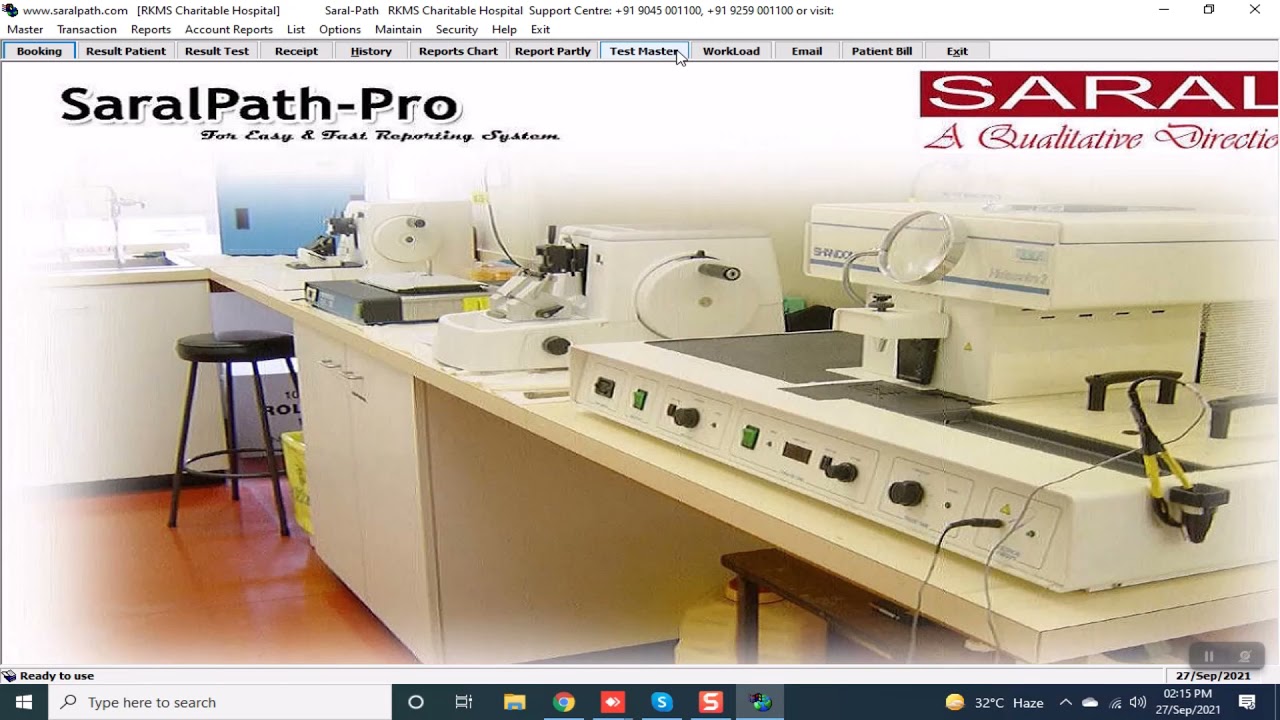1280x720 pixels.
Task: Open File Explorer from taskbar
Action: pos(514,702)
